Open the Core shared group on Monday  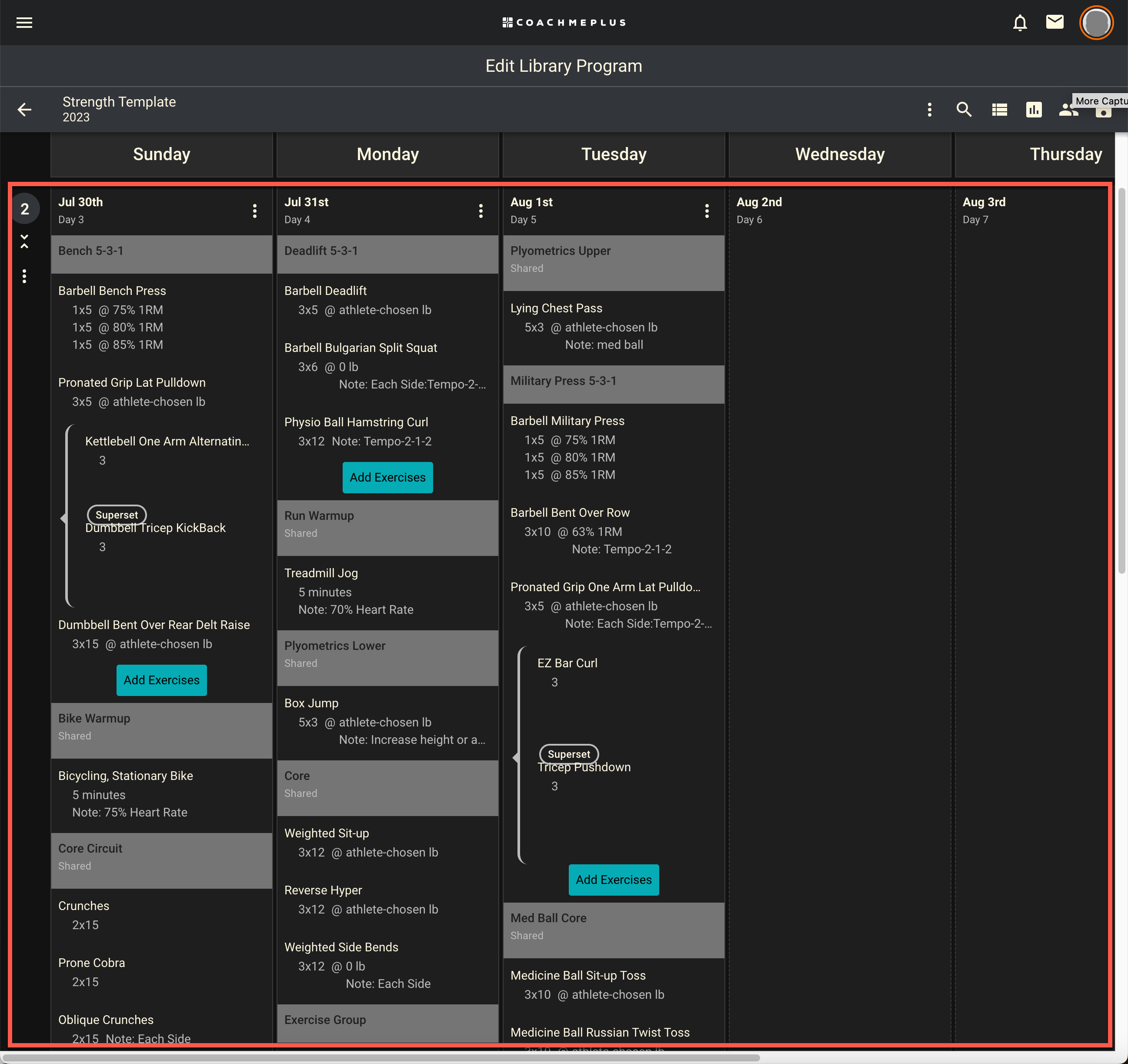tap(387, 788)
